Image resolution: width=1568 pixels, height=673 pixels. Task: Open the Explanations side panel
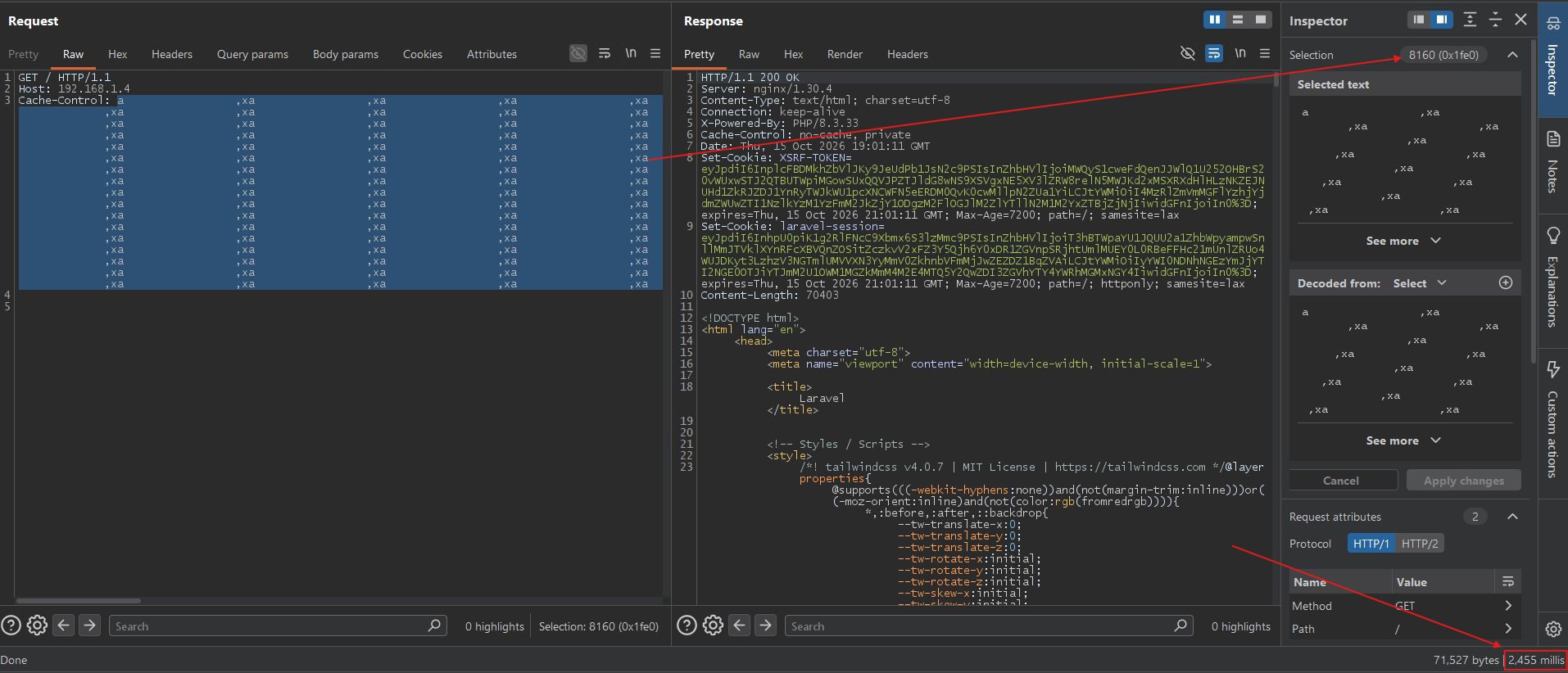[1552, 277]
